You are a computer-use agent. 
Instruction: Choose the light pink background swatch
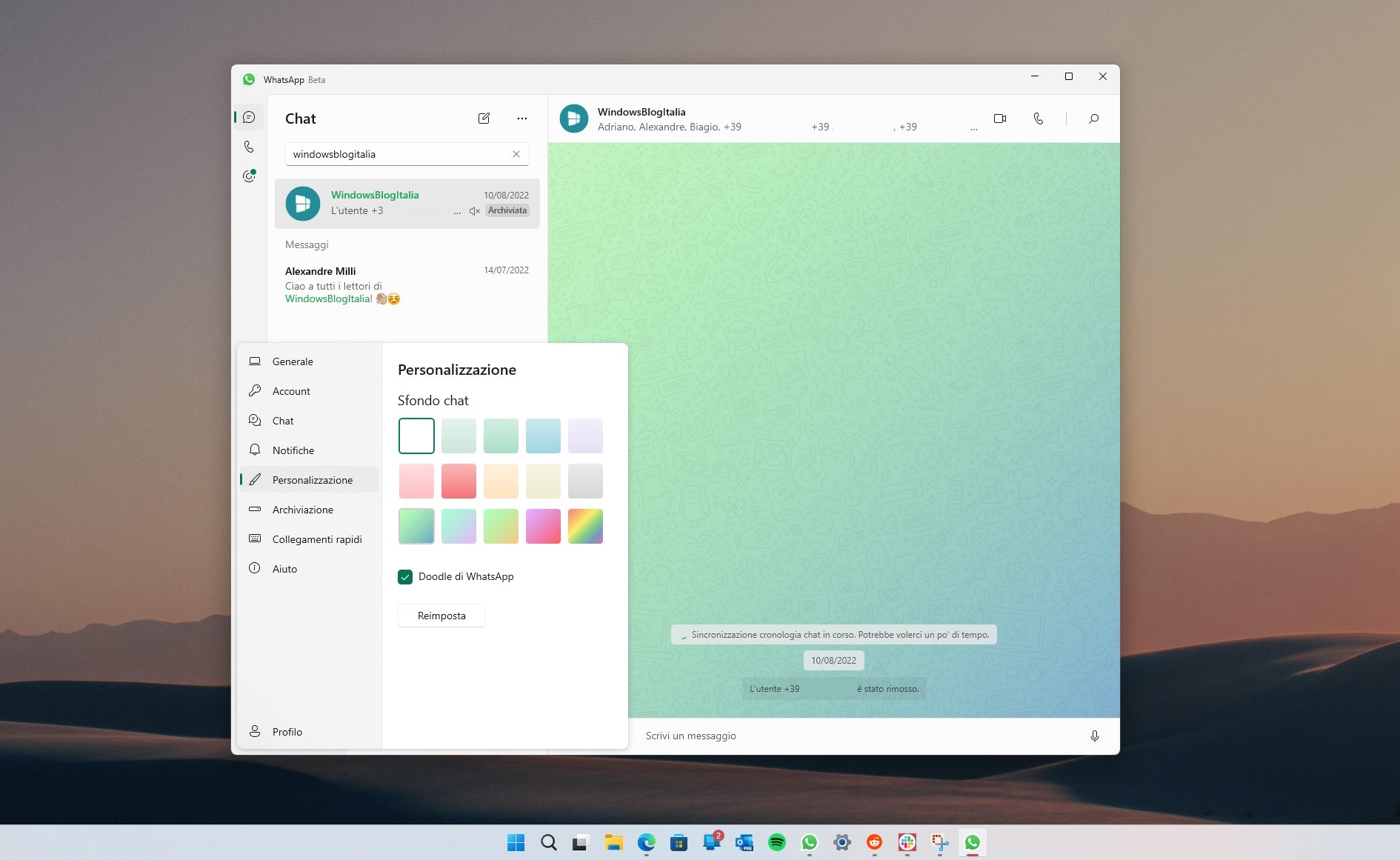[416, 481]
